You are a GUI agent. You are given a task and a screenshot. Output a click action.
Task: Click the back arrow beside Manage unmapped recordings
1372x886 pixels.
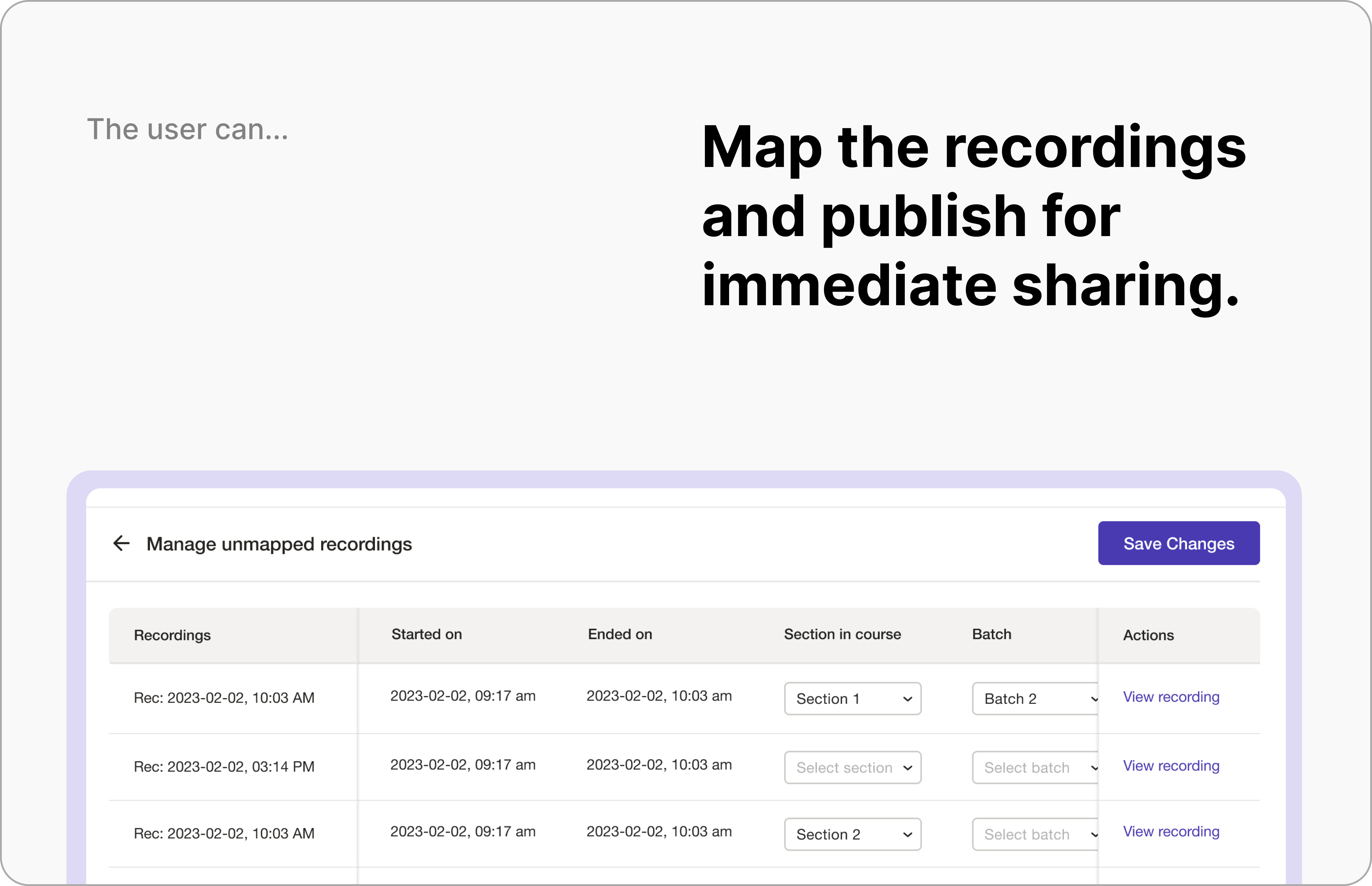122,543
